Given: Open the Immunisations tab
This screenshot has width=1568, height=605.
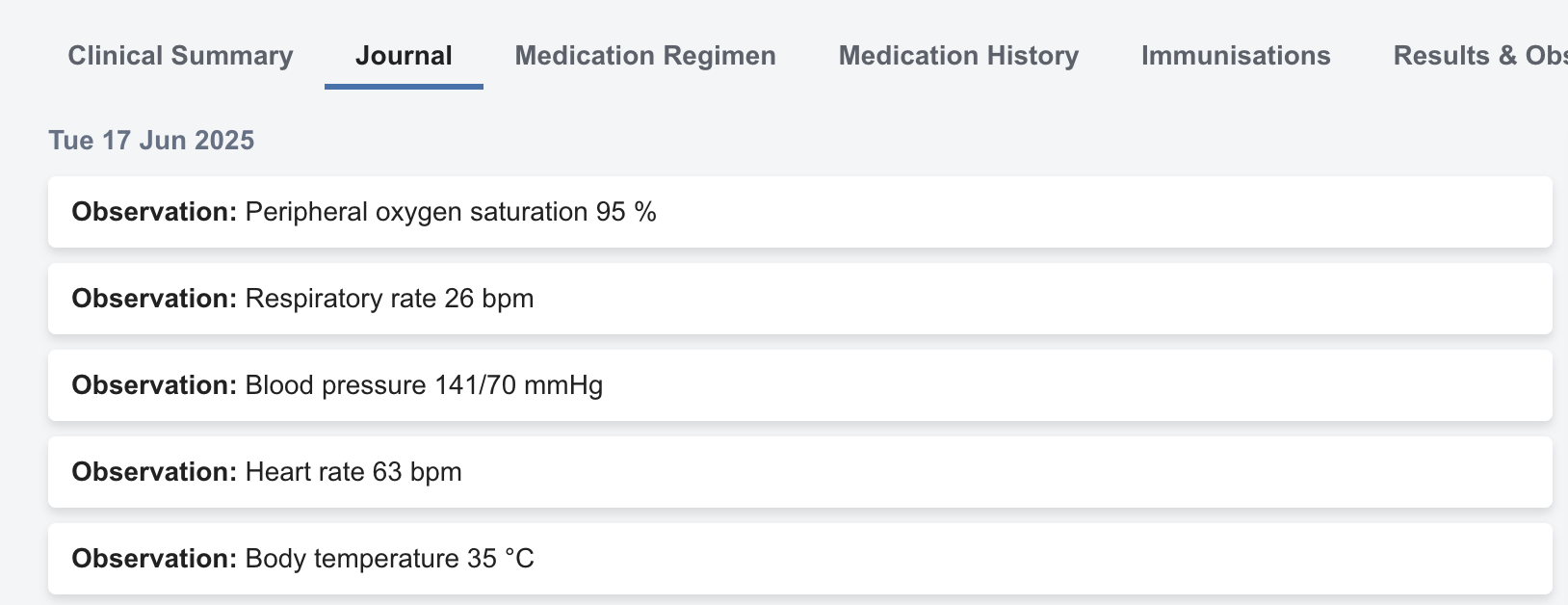Looking at the screenshot, I should click(x=1236, y=56).
